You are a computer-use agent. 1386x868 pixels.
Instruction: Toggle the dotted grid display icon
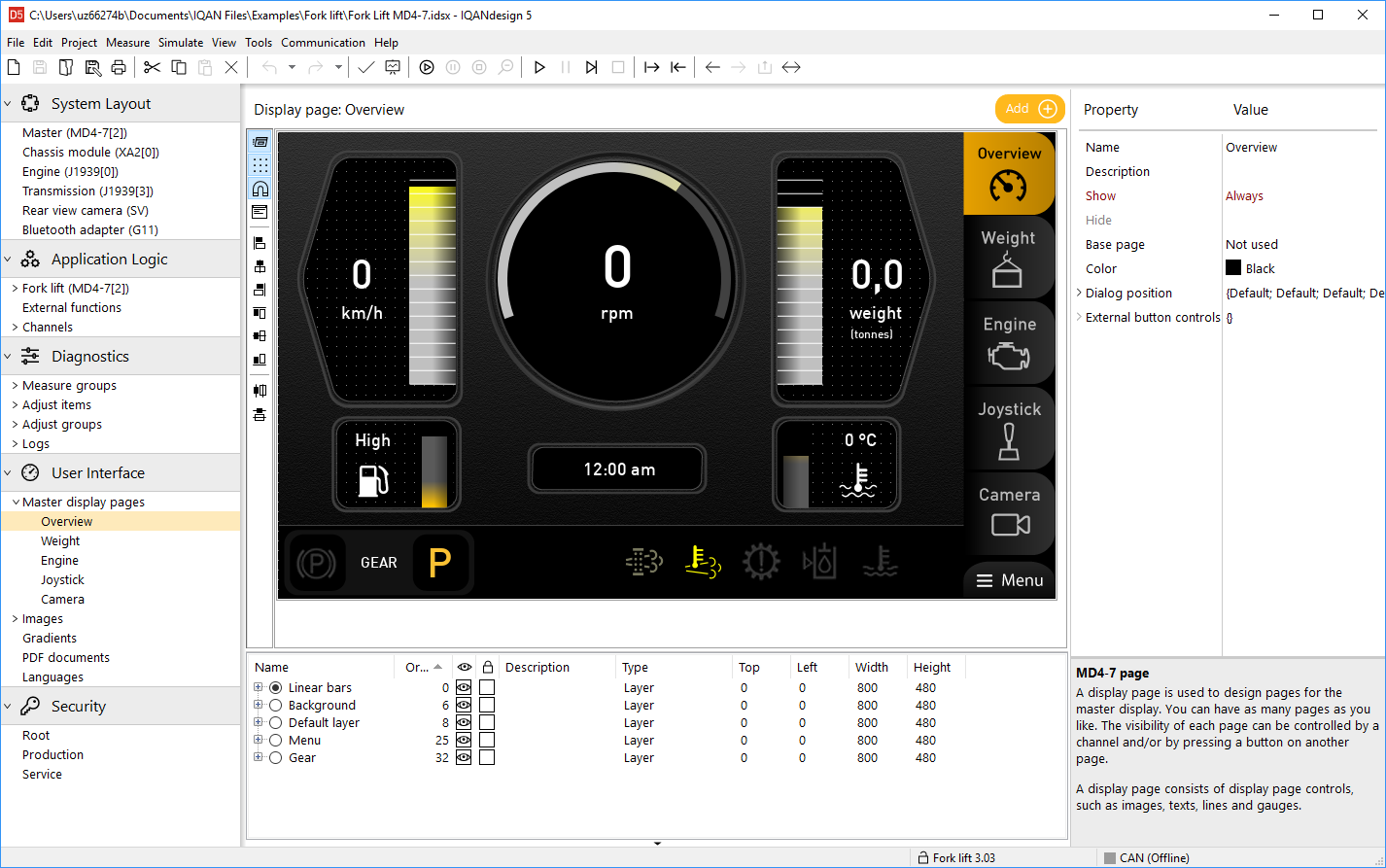[x=260, y=165]
